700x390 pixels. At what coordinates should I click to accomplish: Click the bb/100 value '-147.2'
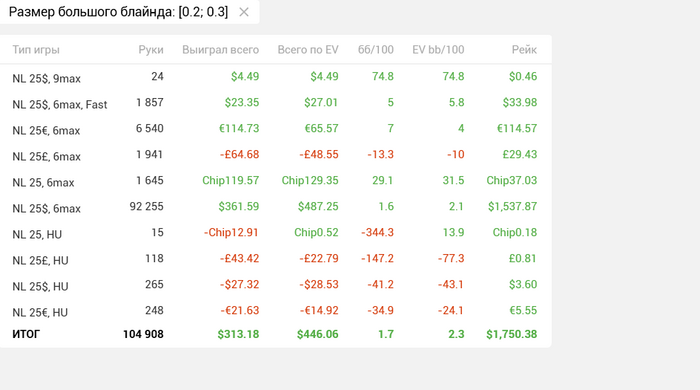(x=377, y=258)
